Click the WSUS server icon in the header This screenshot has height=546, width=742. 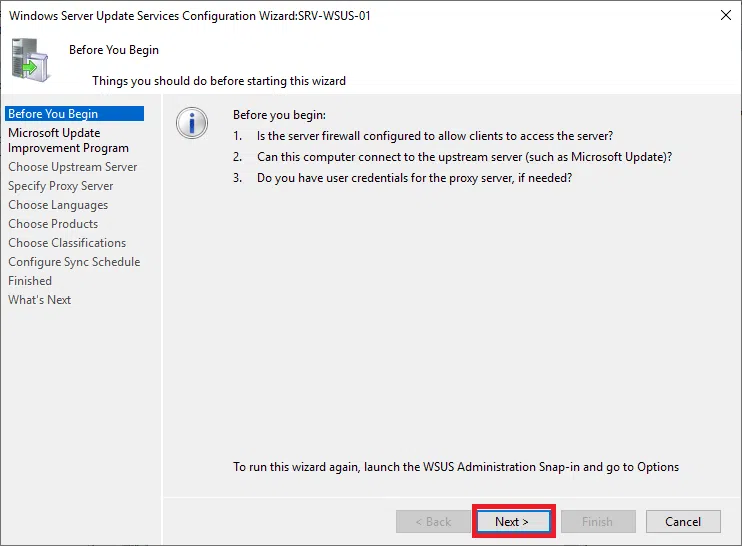click(x=30, y=60)
